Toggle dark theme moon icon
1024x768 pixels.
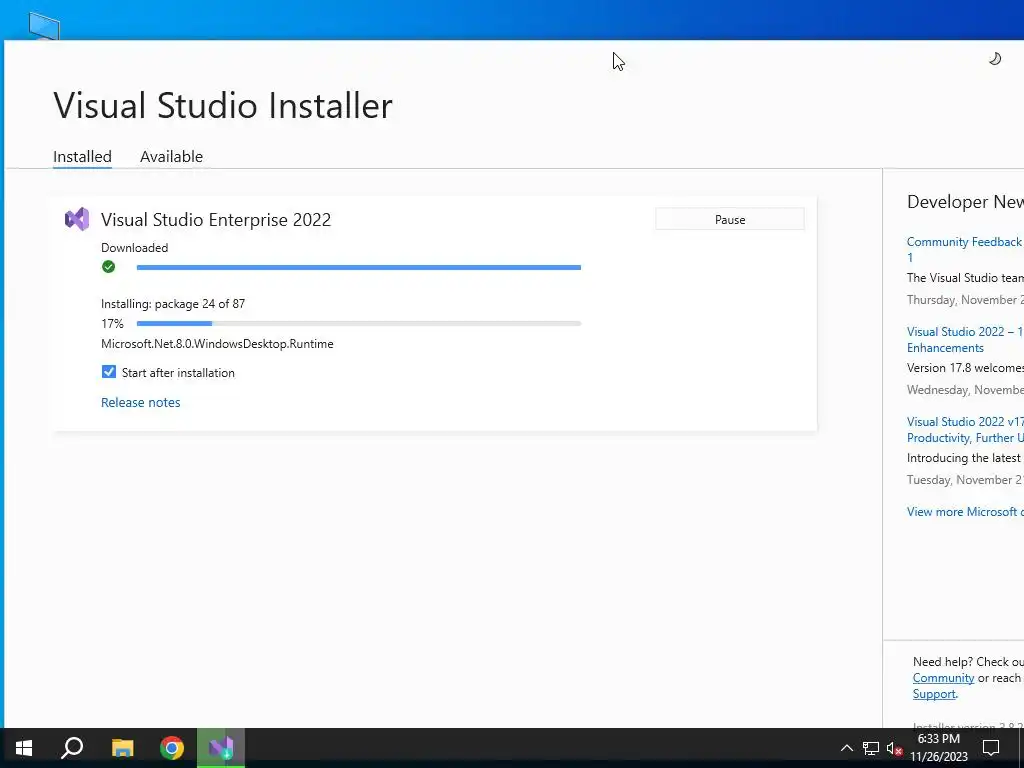[995, 59]
